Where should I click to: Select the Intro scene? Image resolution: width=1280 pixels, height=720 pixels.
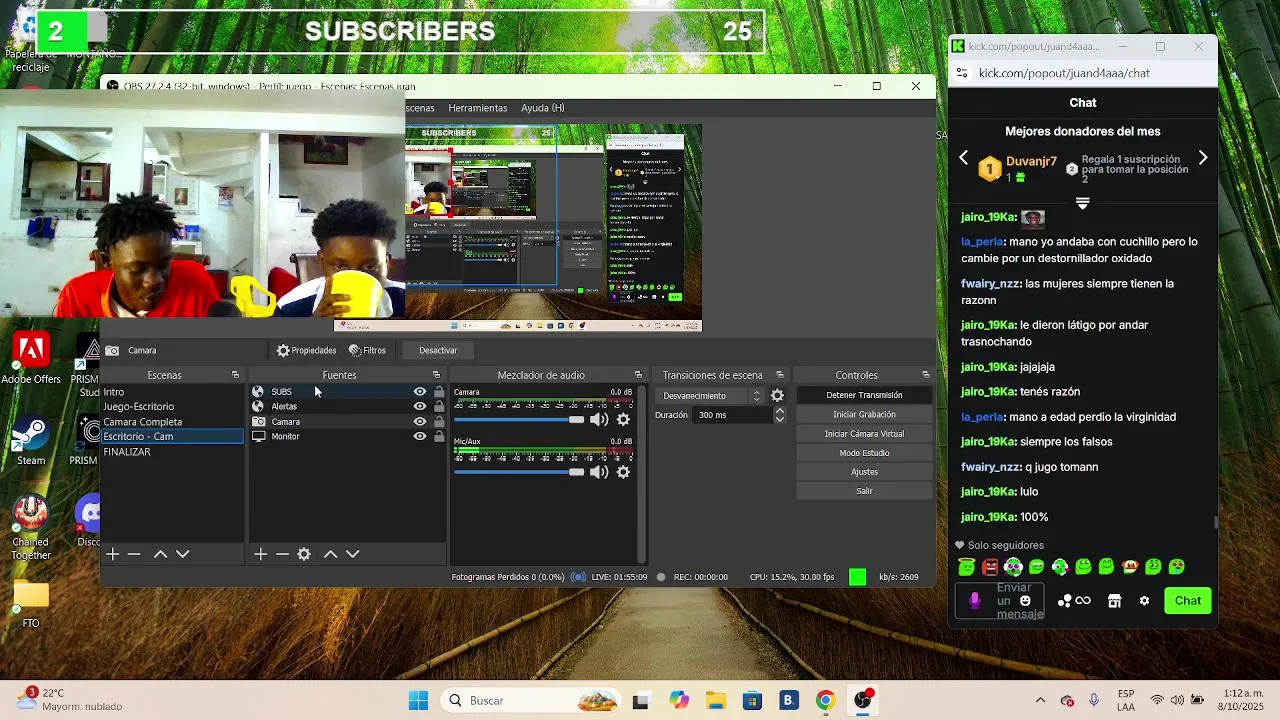click(x=172, y=392)
